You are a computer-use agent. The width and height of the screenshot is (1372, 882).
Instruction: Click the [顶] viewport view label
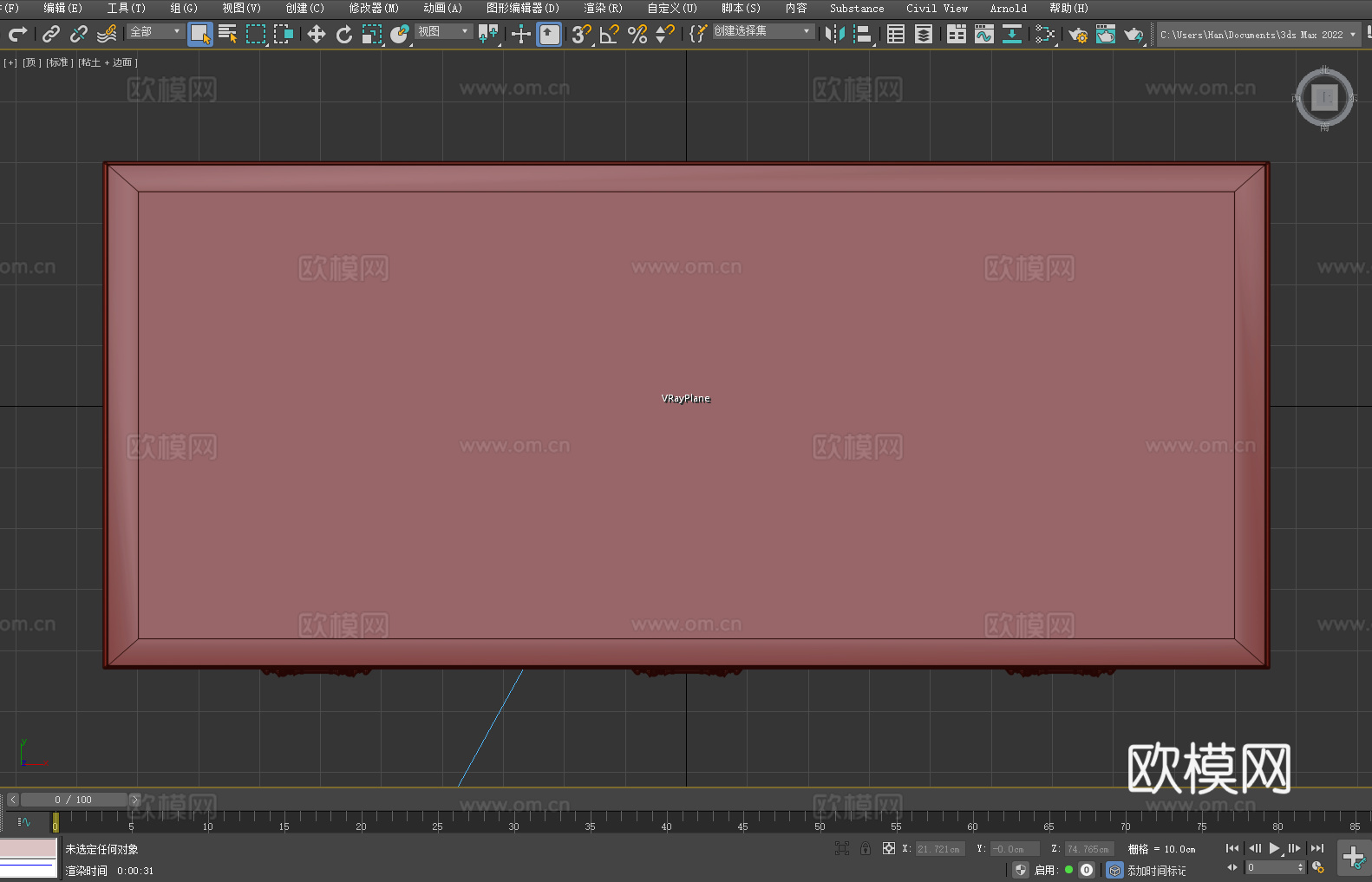click(32, 62)
